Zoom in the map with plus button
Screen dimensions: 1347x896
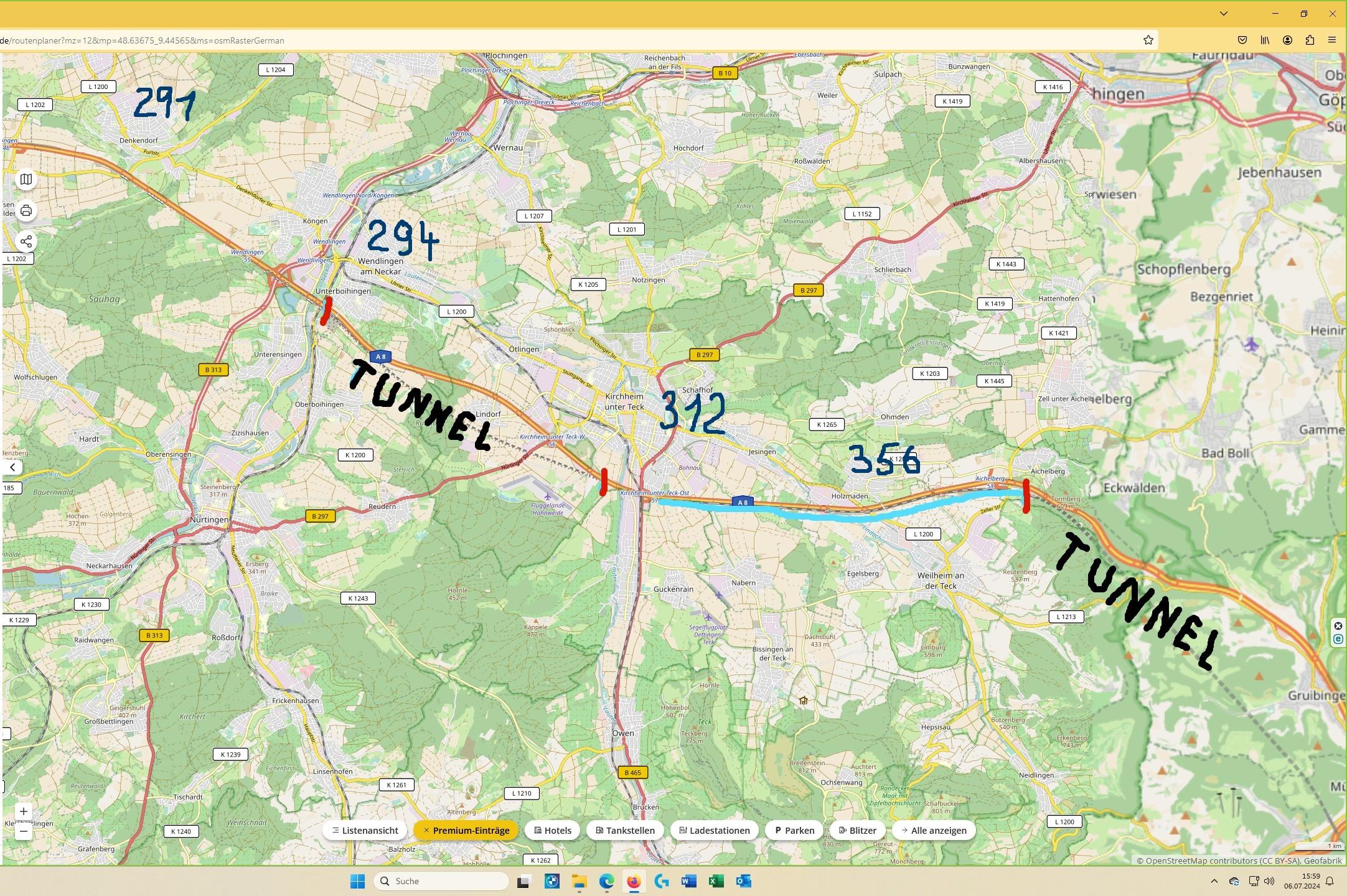(x=24, y=811)
